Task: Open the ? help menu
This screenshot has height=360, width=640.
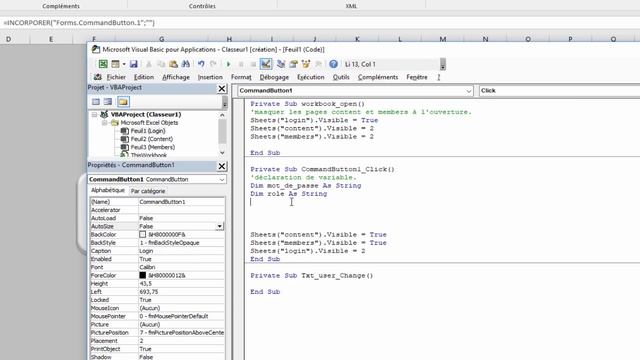Action: (x=439, y=77)
